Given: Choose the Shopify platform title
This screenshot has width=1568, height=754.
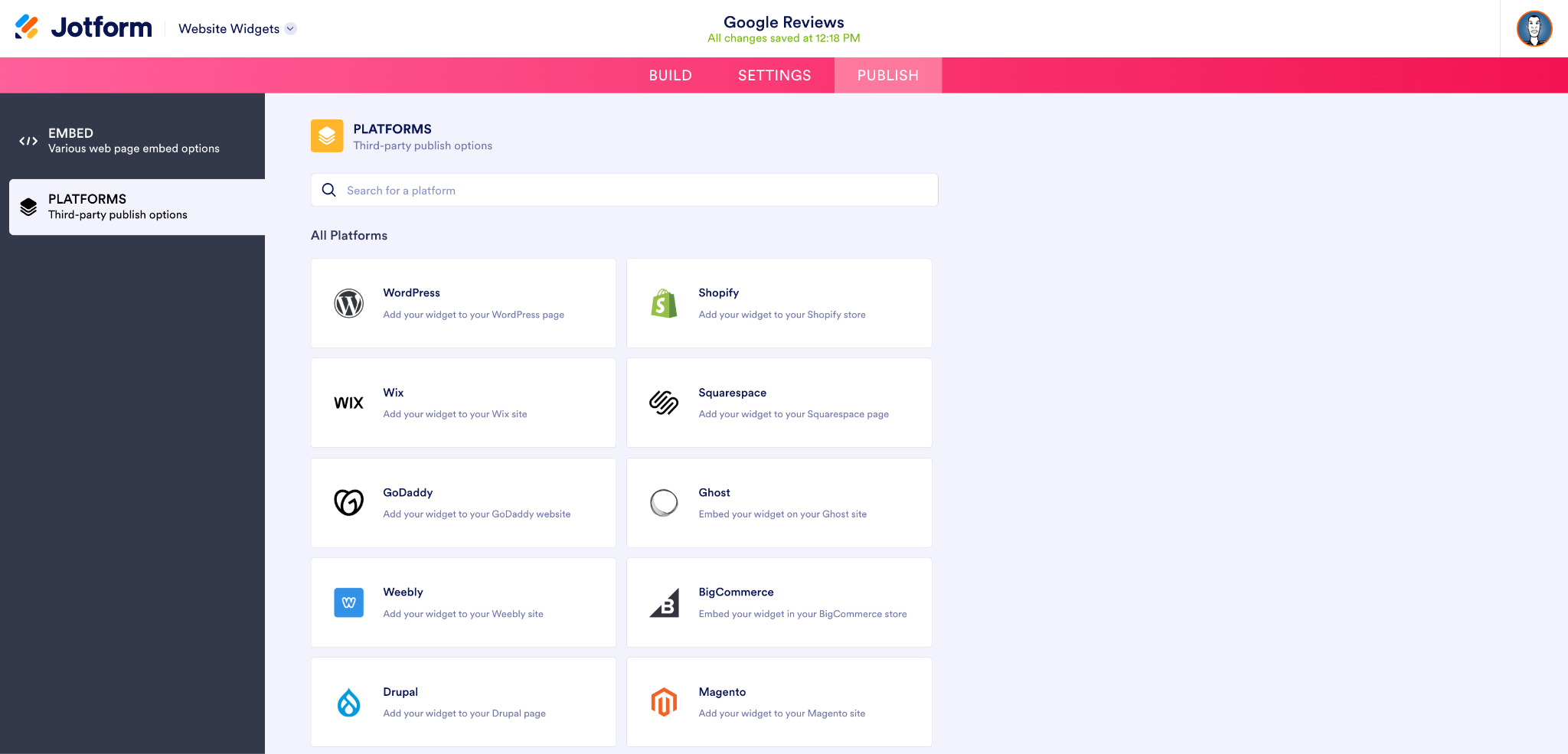Looking at the screenshot, I should click(x=718, y=292).
